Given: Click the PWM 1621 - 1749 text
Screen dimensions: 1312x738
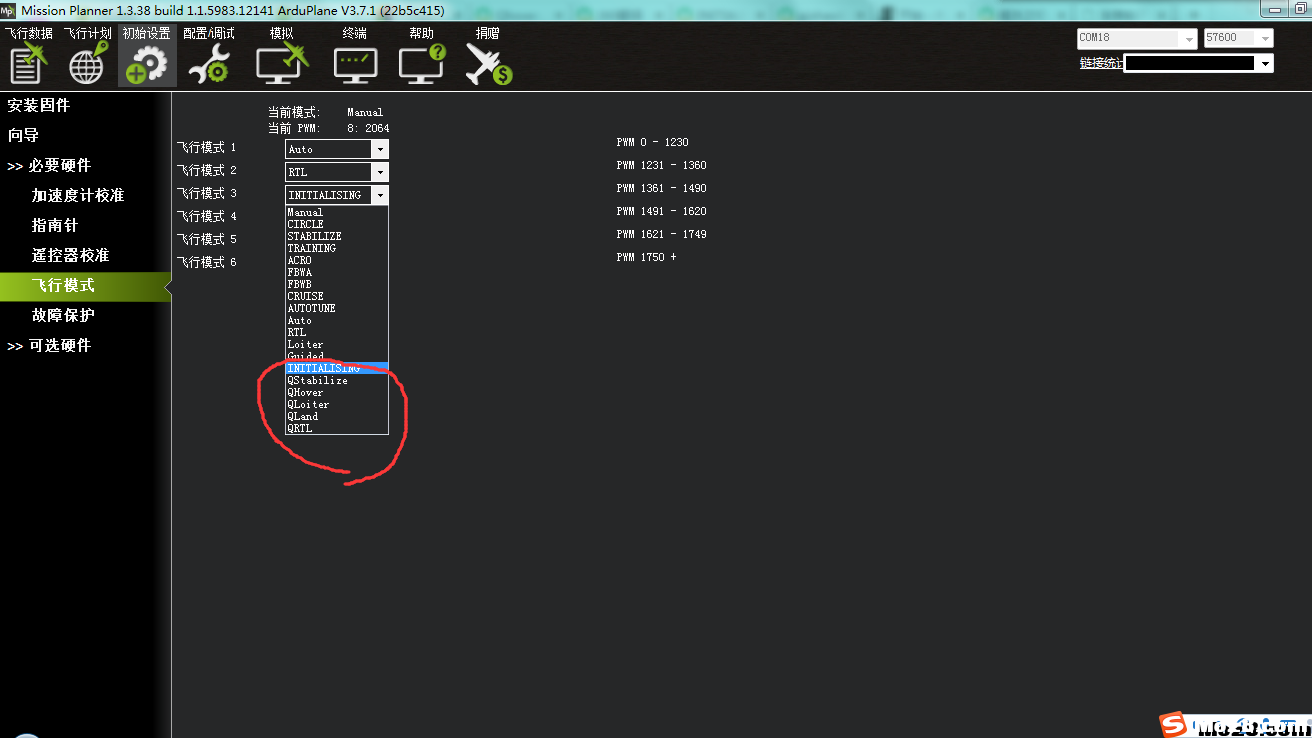Looking at the screenshot, I should click(x=661, y=234).
